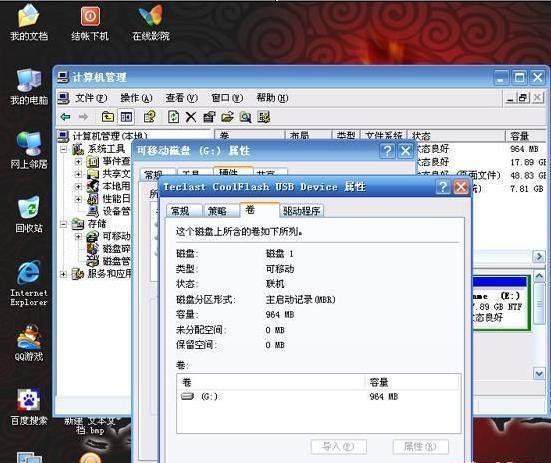This screenshot has width=551, height=463.
Task: Click the Delete X toolbar icon
Action: (191, 117)
